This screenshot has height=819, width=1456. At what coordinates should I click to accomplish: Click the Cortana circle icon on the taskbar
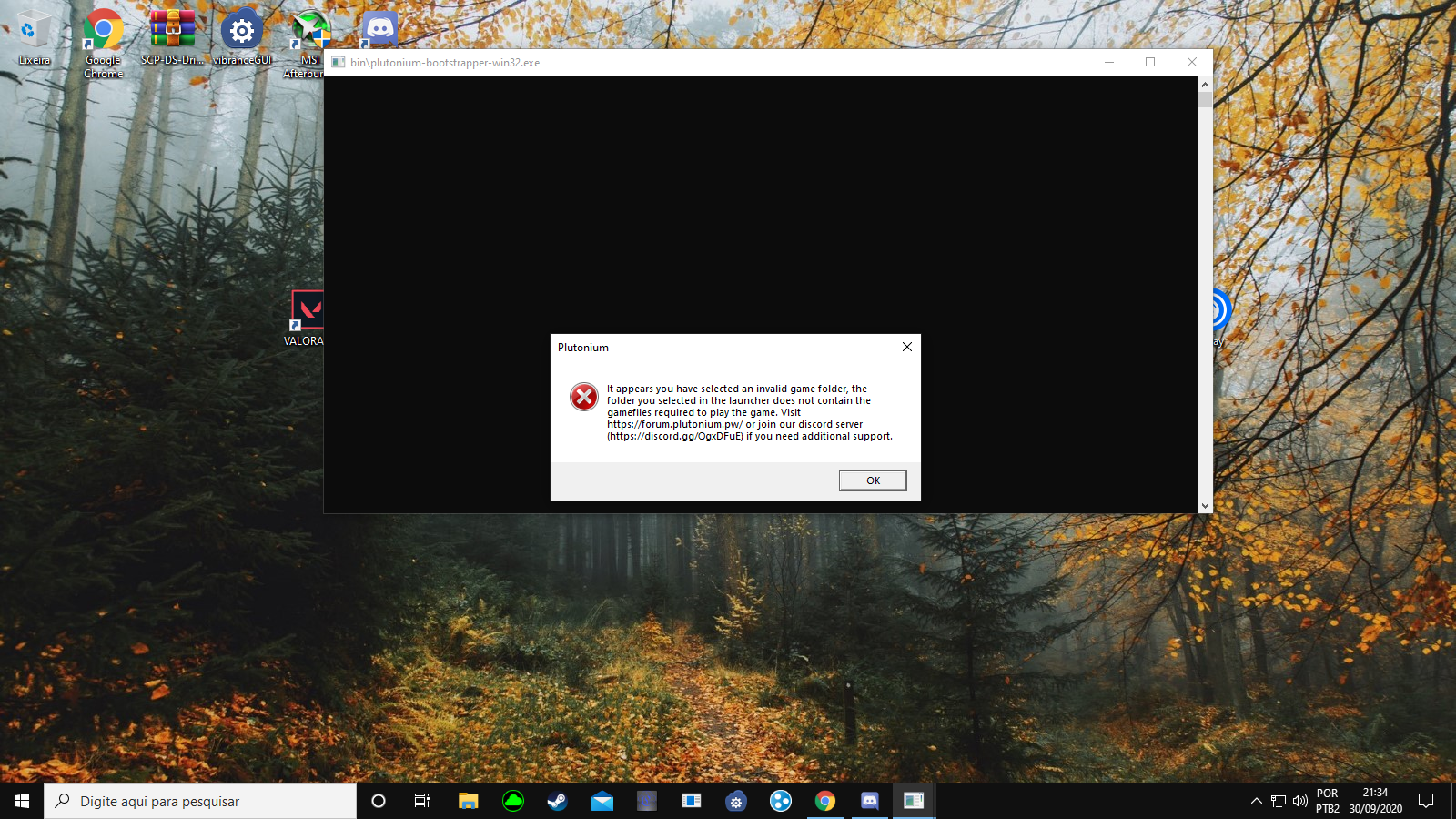pos(379,801)
